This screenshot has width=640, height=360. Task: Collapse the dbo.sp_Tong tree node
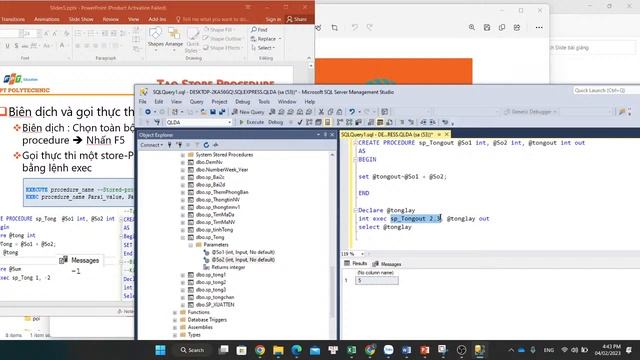point(183,237)
